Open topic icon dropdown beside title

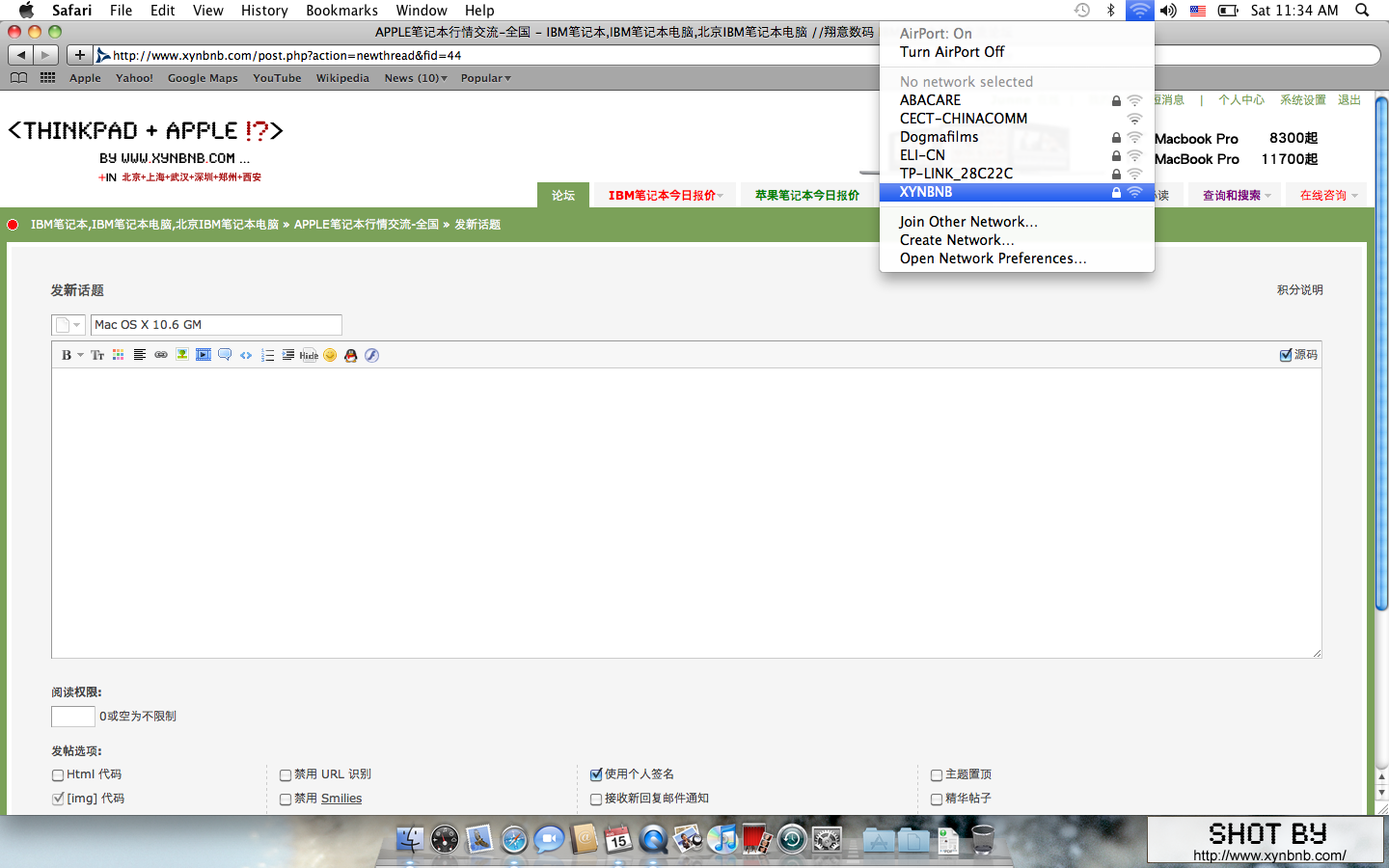[x=68, y=325]
